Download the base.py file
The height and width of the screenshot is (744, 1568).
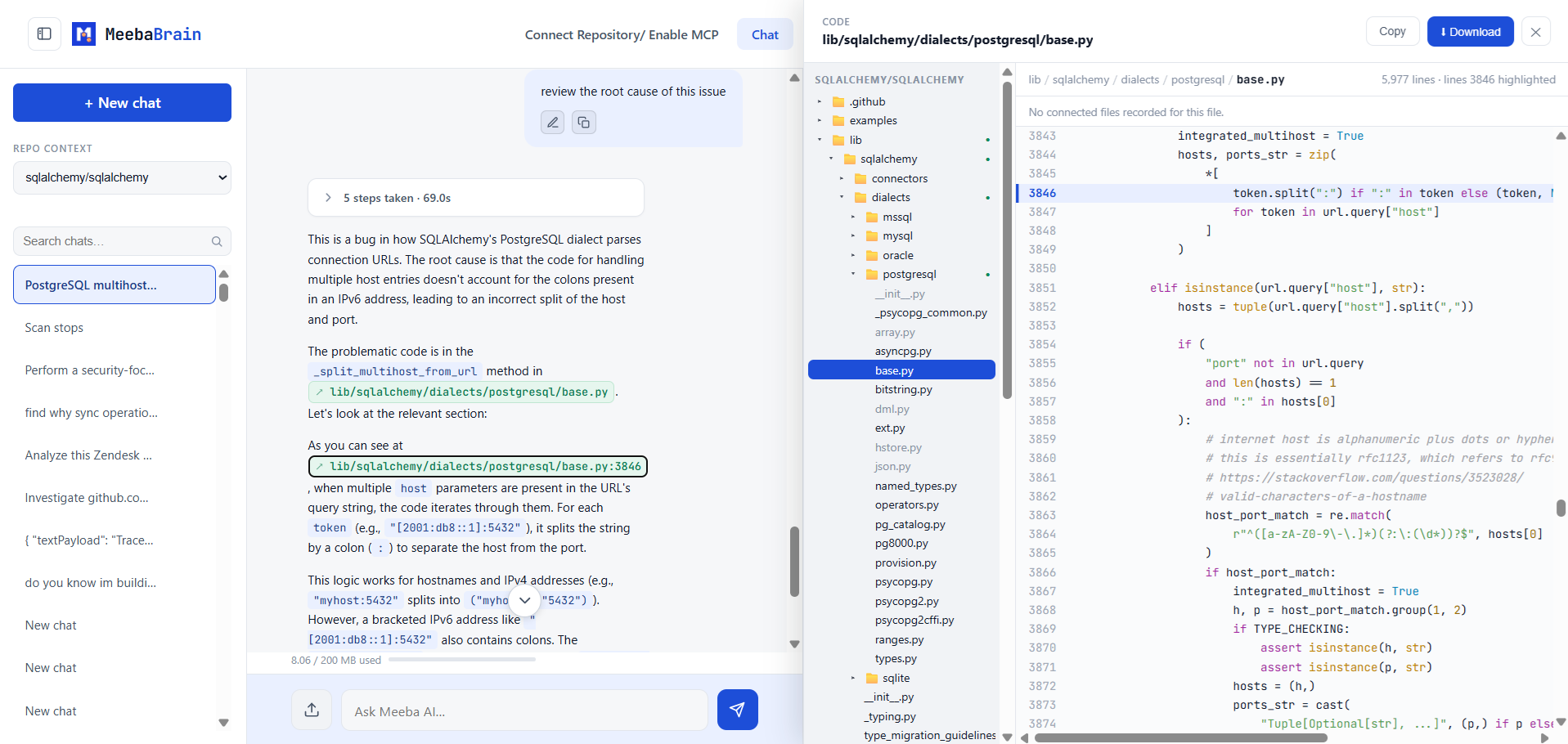pos(1470,31)
